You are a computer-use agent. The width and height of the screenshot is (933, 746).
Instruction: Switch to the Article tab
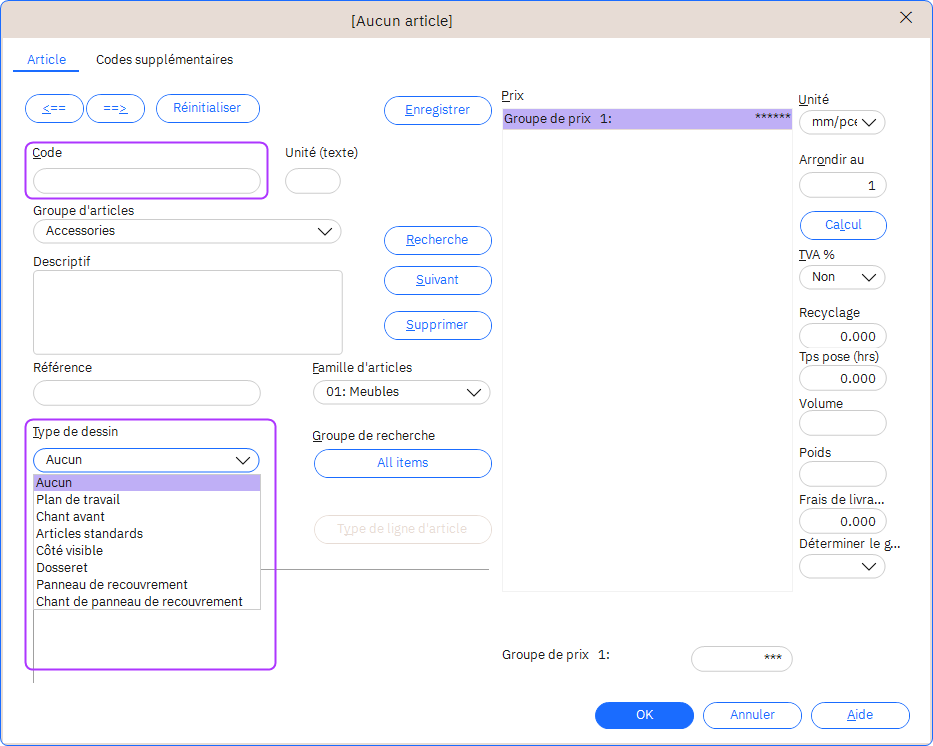coord(47,60)
